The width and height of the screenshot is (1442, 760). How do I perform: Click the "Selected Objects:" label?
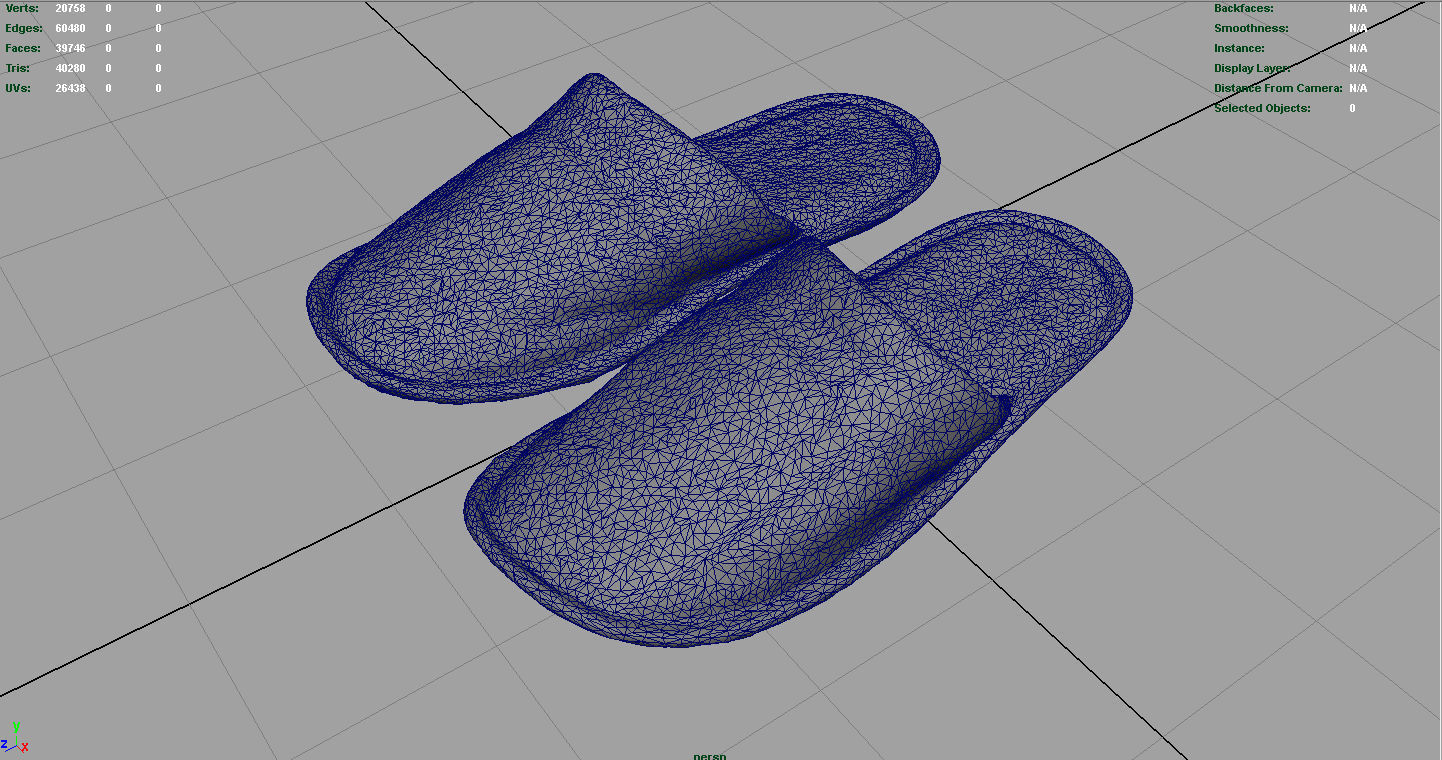(1262, 108)
